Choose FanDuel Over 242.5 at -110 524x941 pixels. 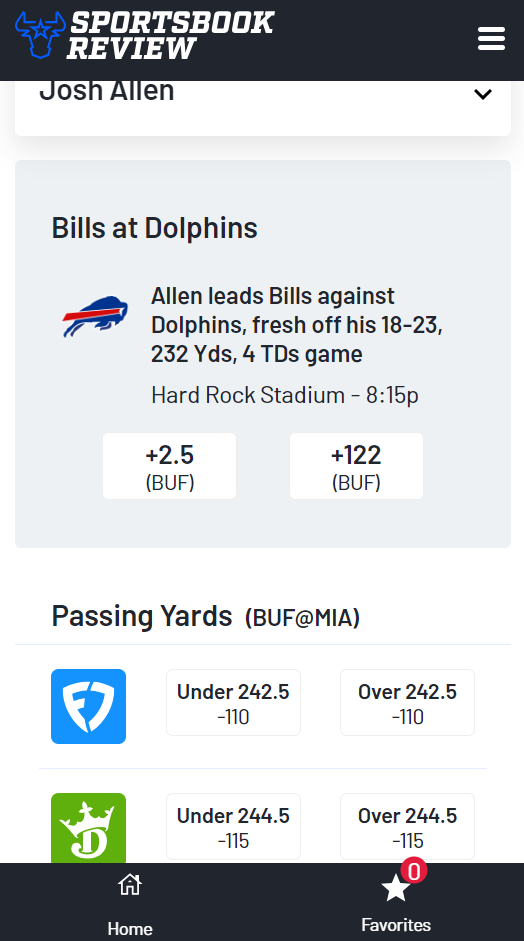tap(408, 702)
